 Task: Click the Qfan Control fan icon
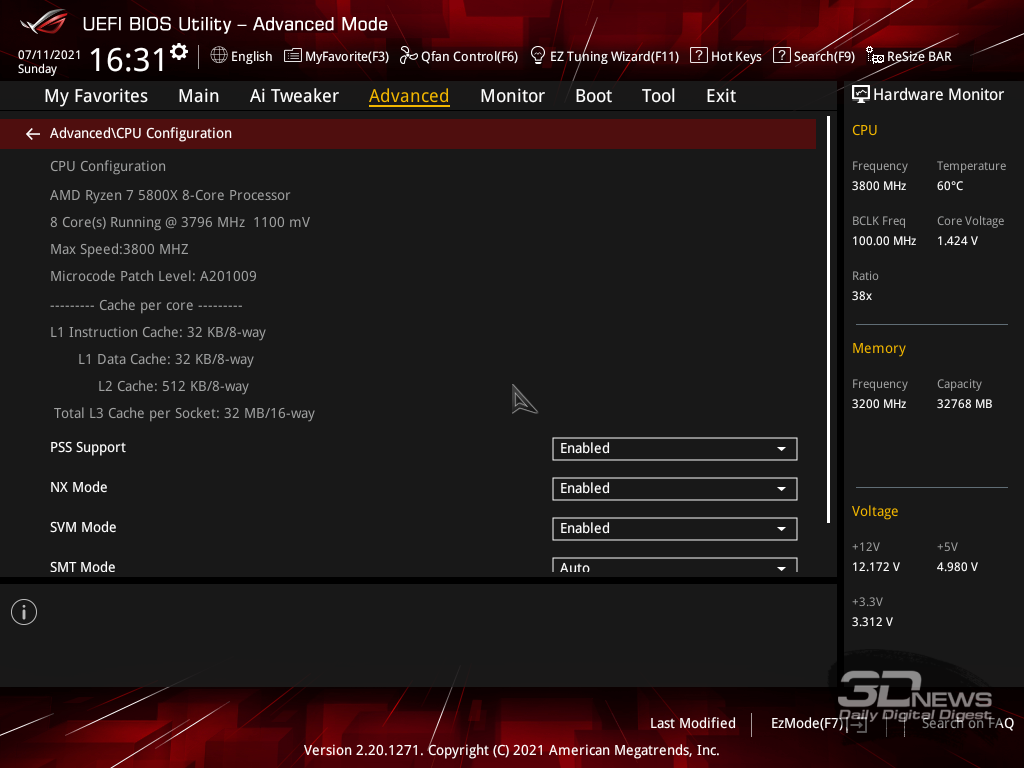point(409,56)
